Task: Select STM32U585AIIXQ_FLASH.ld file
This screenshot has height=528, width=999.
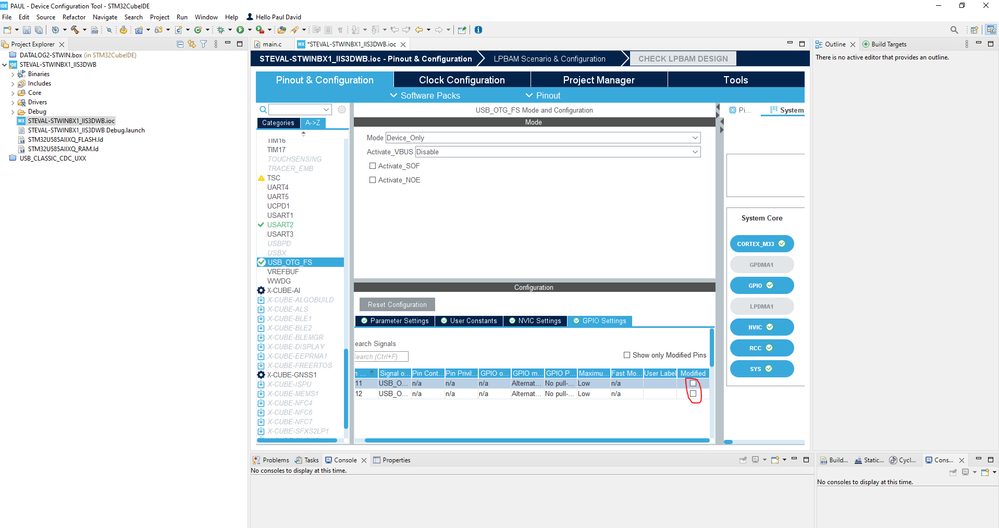Action: (x=65, y=139)
